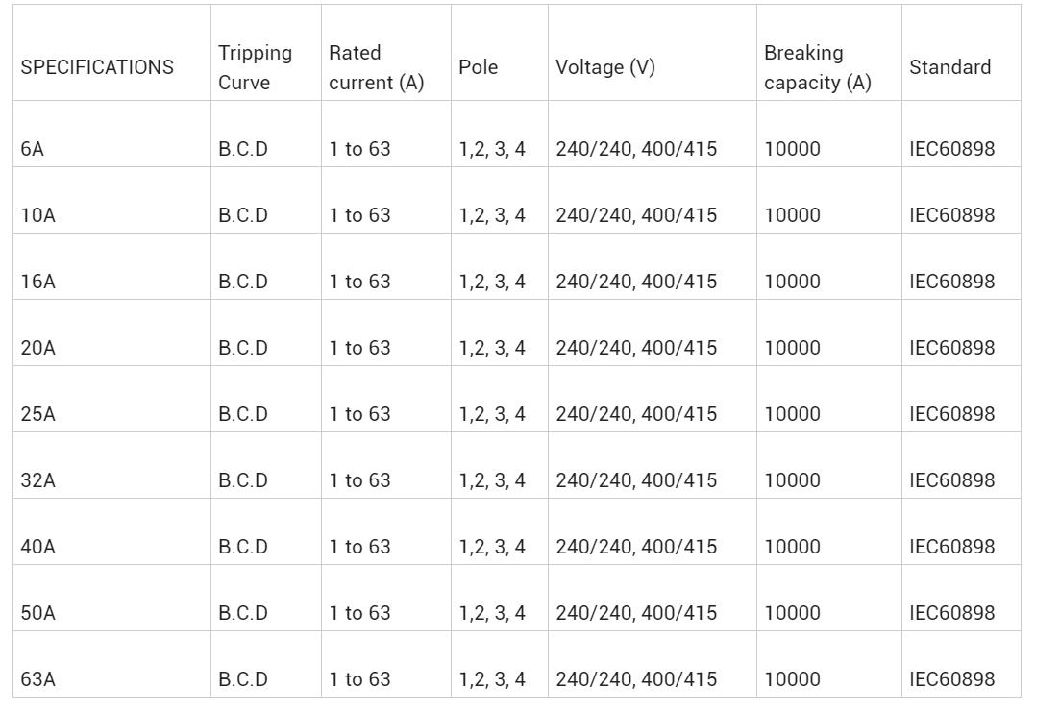Select the 16A specification cell
This screenshot has width=1060, height=713.
pyautogui.click(x=38, y=281)
